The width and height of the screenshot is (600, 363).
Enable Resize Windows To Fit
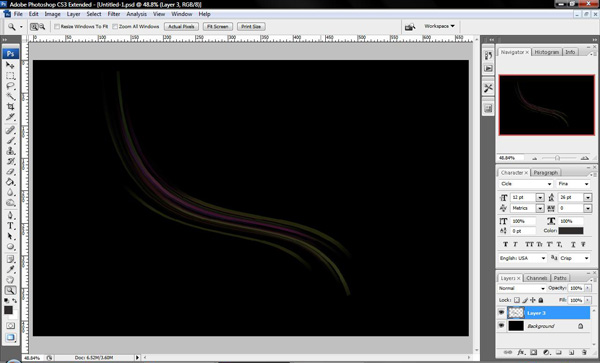point(57,26)
